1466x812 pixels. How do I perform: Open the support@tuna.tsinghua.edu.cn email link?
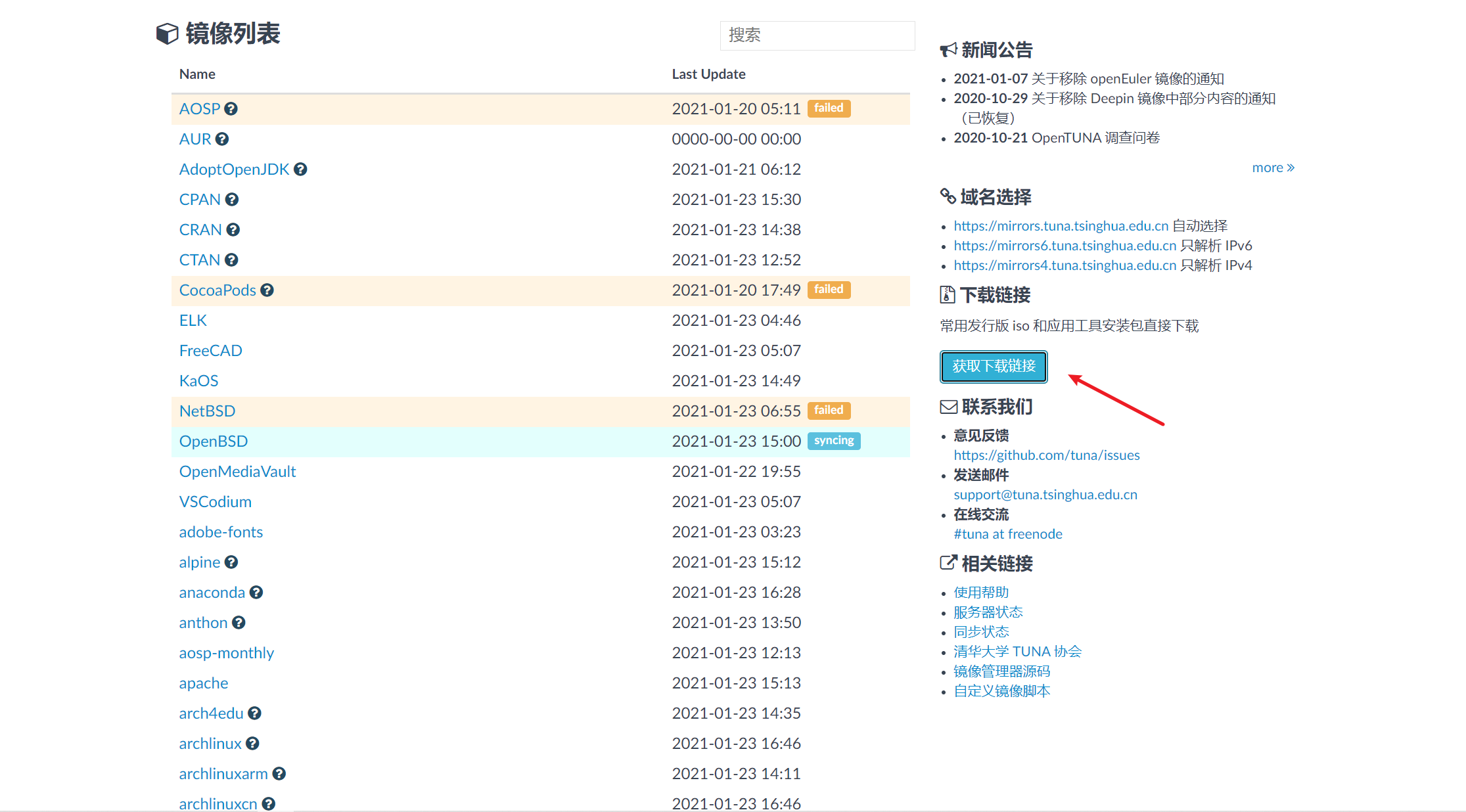[x=1045, y=494]
